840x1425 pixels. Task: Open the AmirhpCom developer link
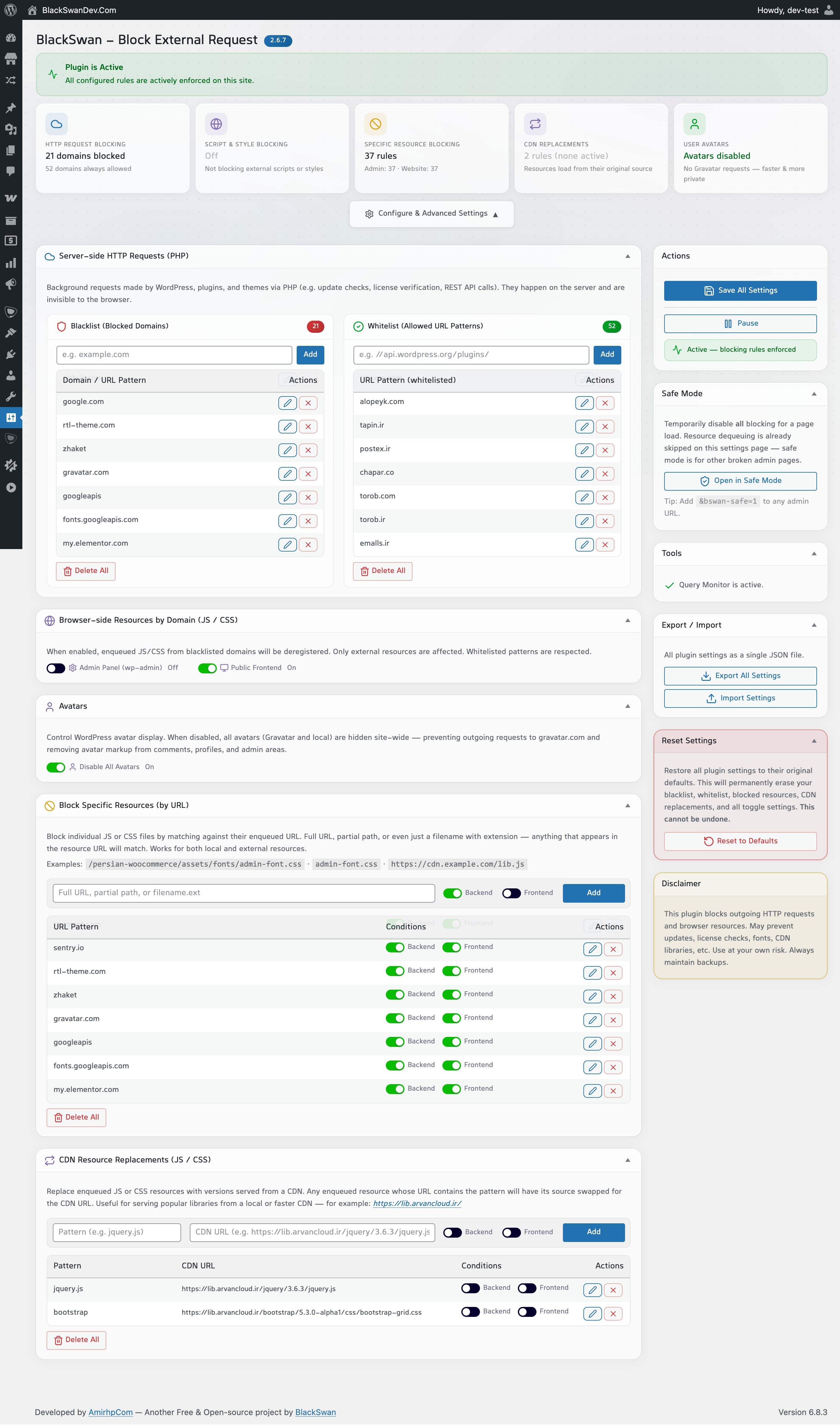[x=110, y=1412]
